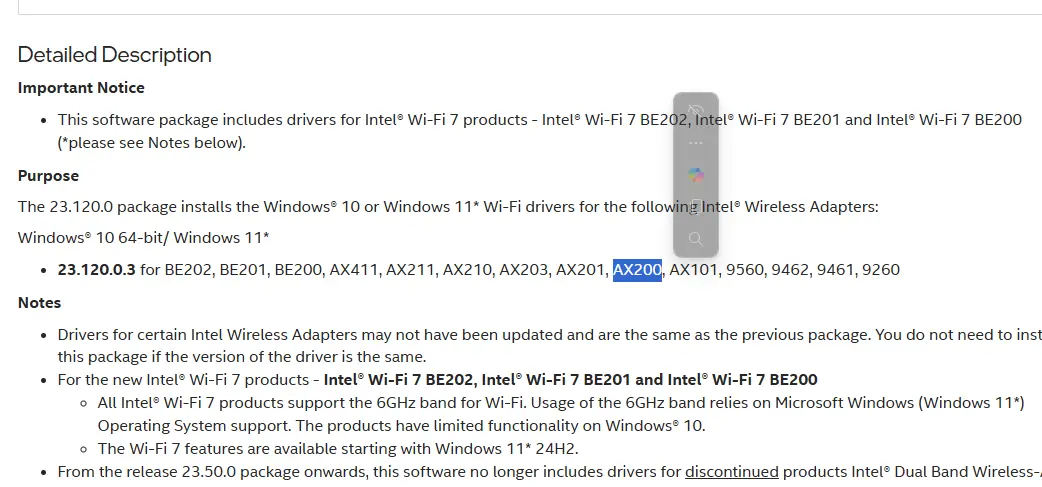Click 'The Wi-Fi 7 features are available' note

[338, 448]
